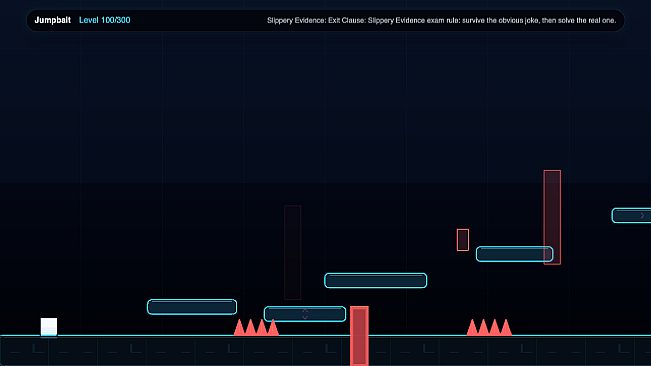This screenshot has height=366, width=651.
Task: Click the Slippery Evidence hint text
Action: click(x=441, y=20)
